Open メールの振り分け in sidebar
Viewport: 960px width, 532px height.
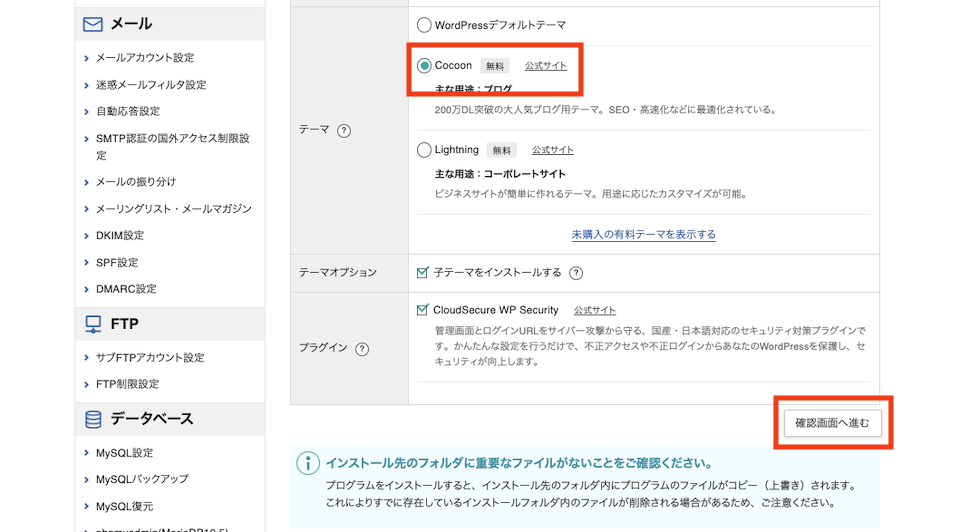point(136,182)
